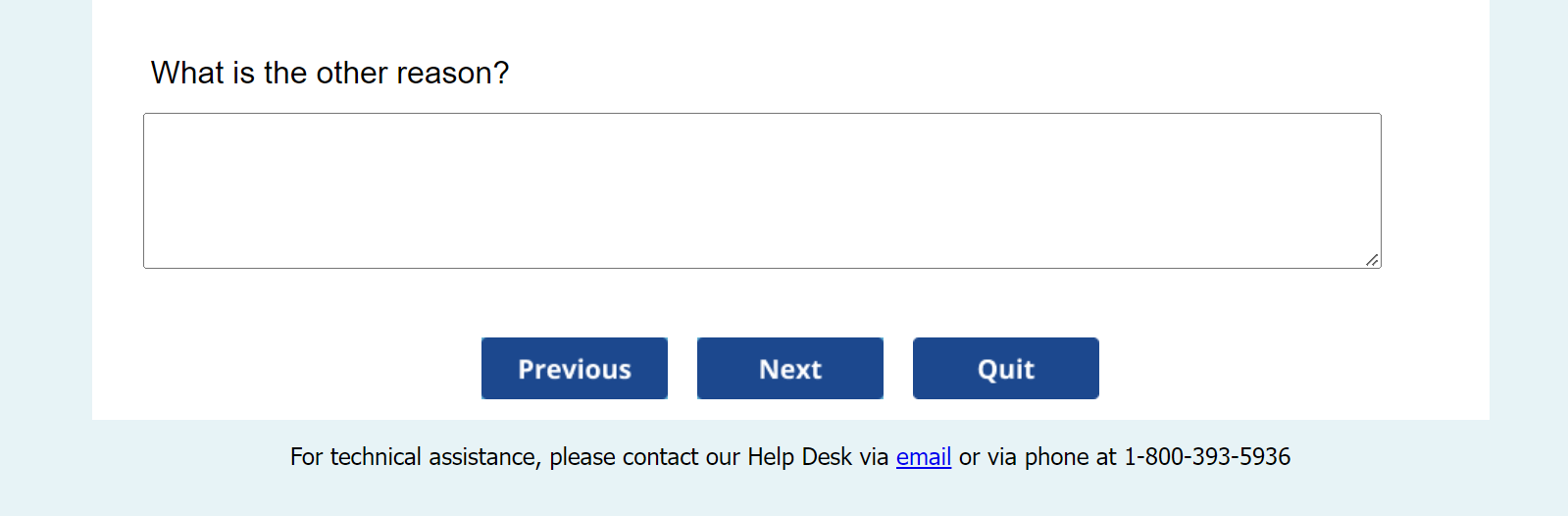Click the other reason text box
Screen dimensions: 1568x516
coord(762,190)
